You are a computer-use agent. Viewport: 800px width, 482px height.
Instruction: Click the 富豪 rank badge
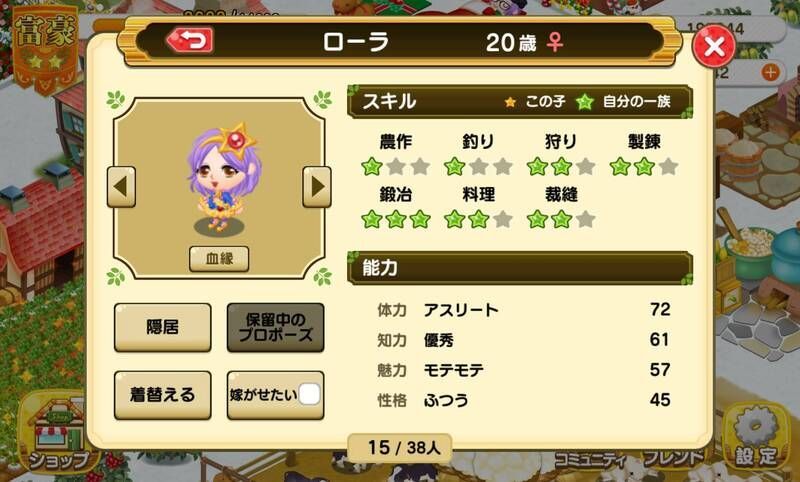pos(45,48)
